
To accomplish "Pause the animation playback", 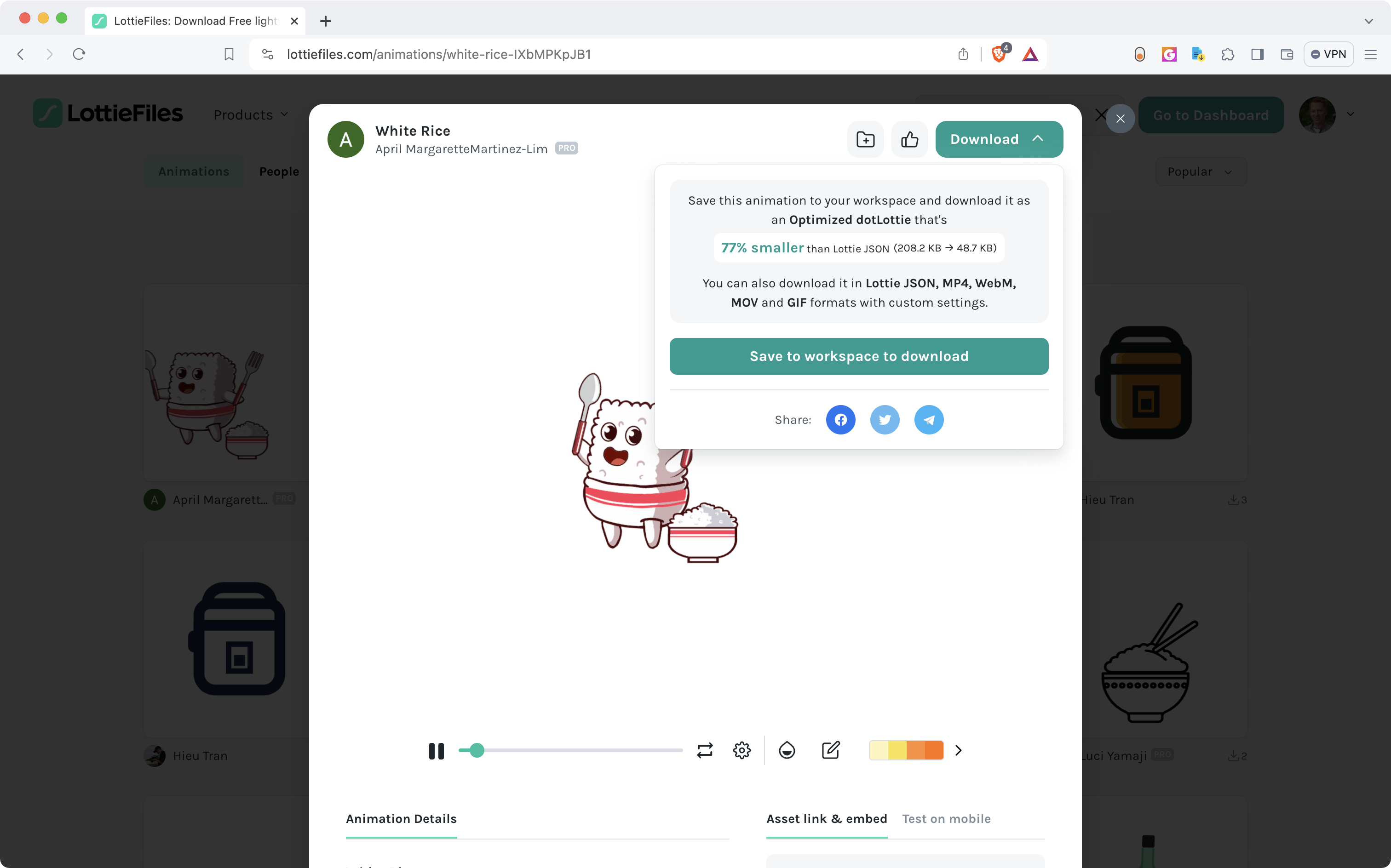I will [x=436, y=751].
